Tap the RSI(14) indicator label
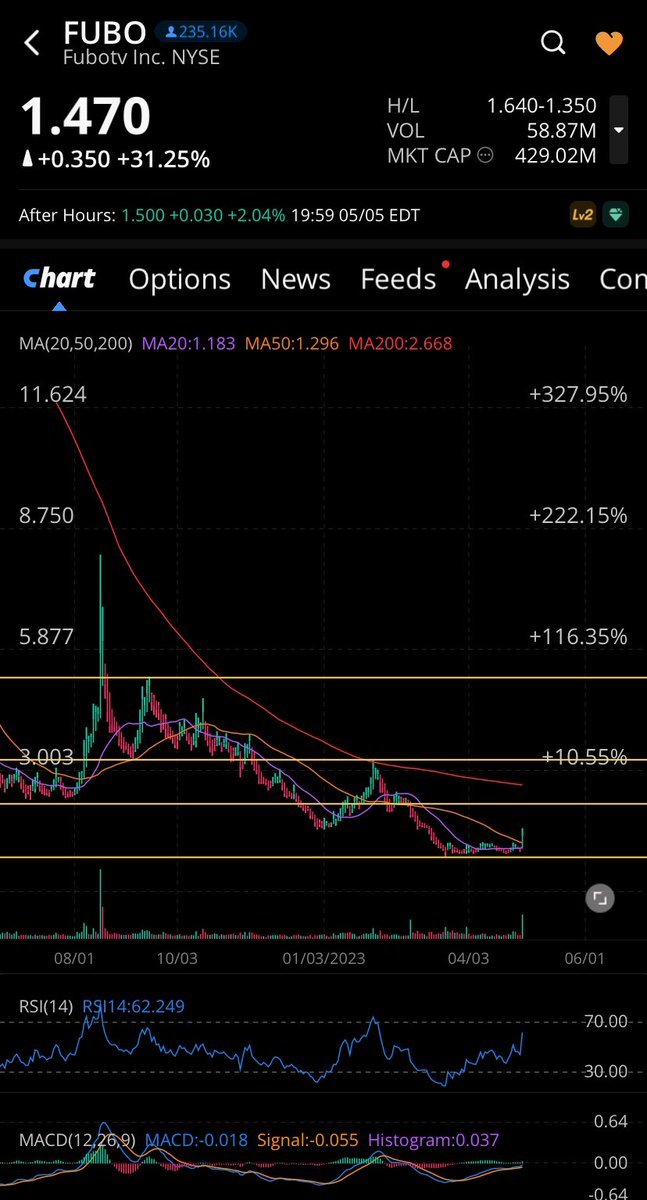This screenshot has width=647, height=1200. 46,1006
